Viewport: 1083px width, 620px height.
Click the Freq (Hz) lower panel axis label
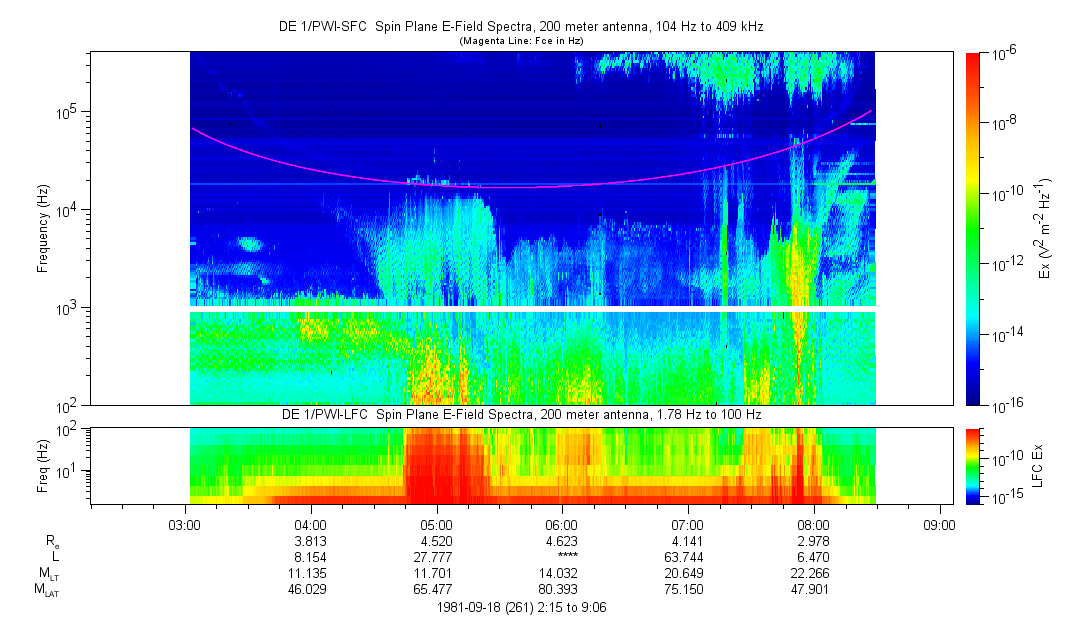tap(43, 465)
